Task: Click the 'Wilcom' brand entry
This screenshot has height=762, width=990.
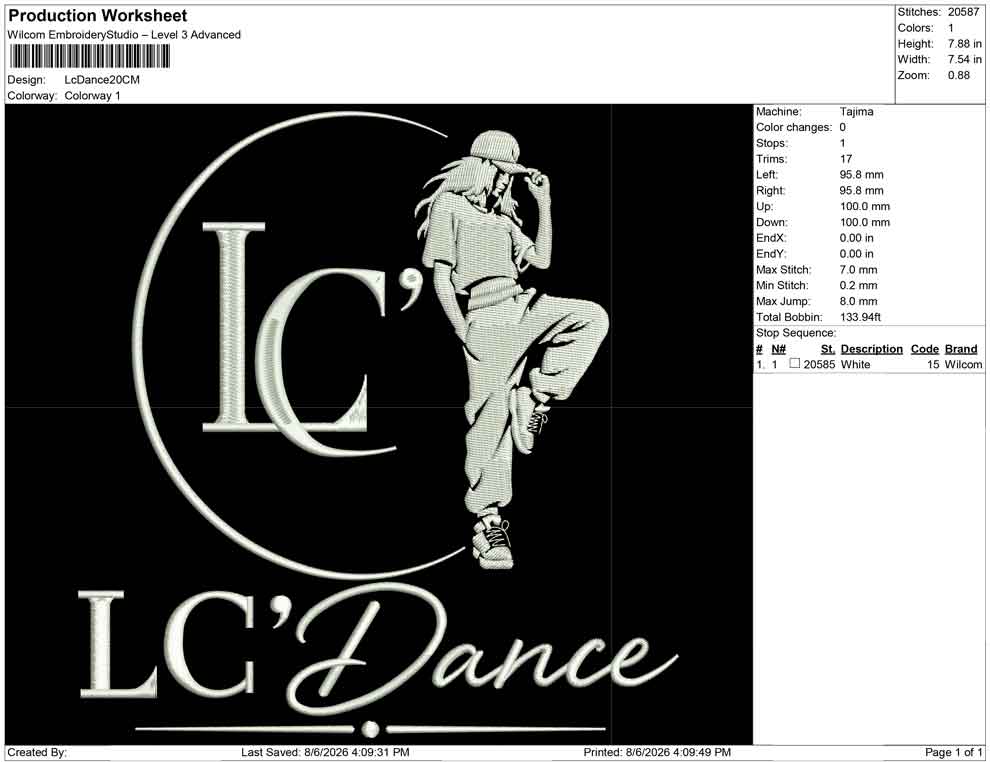Action: (963, 364)
